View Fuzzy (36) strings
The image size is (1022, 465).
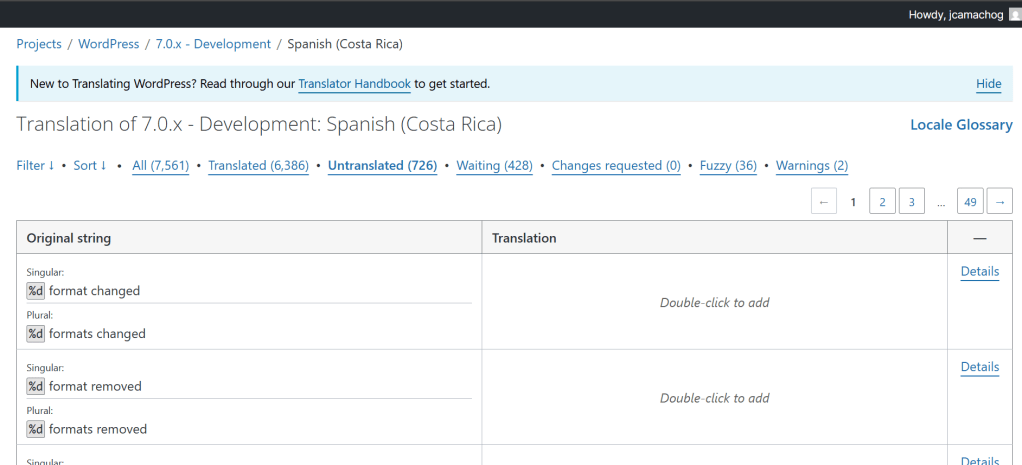(727, 166)
